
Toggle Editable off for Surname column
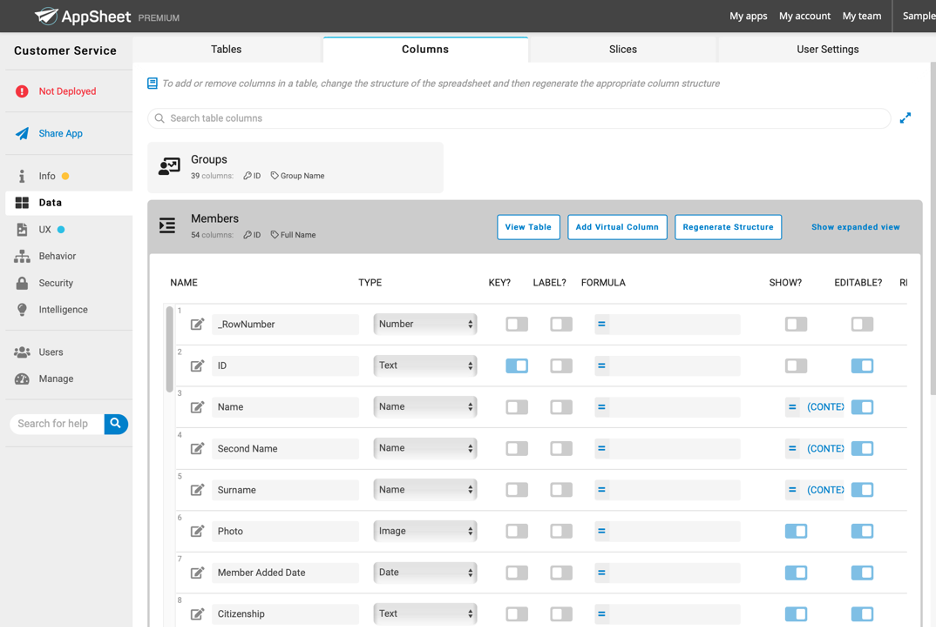(x=862, y=490)
